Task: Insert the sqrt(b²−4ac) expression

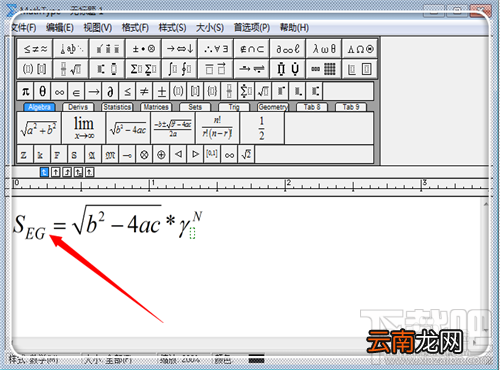Action: tap(128, 128)
